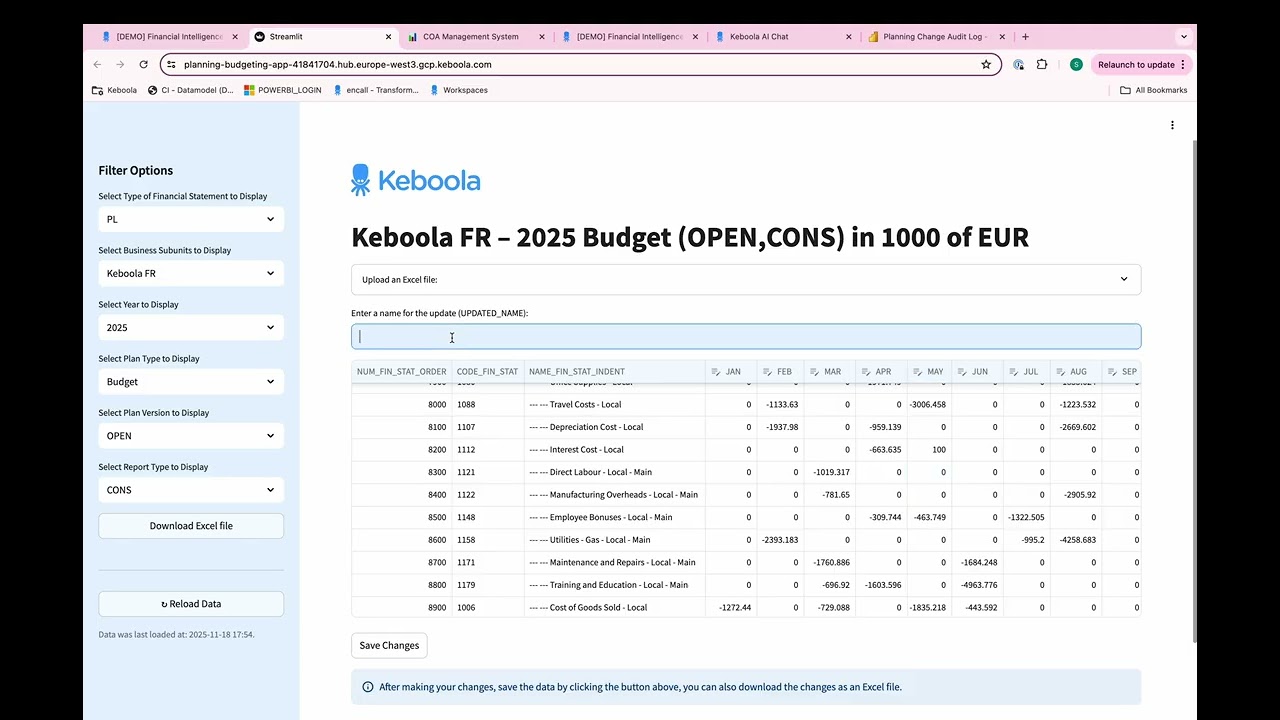Click the Keboola logo
Image resolution: width=1280 pixels, height=720 pixels.
tap(416, 180)
